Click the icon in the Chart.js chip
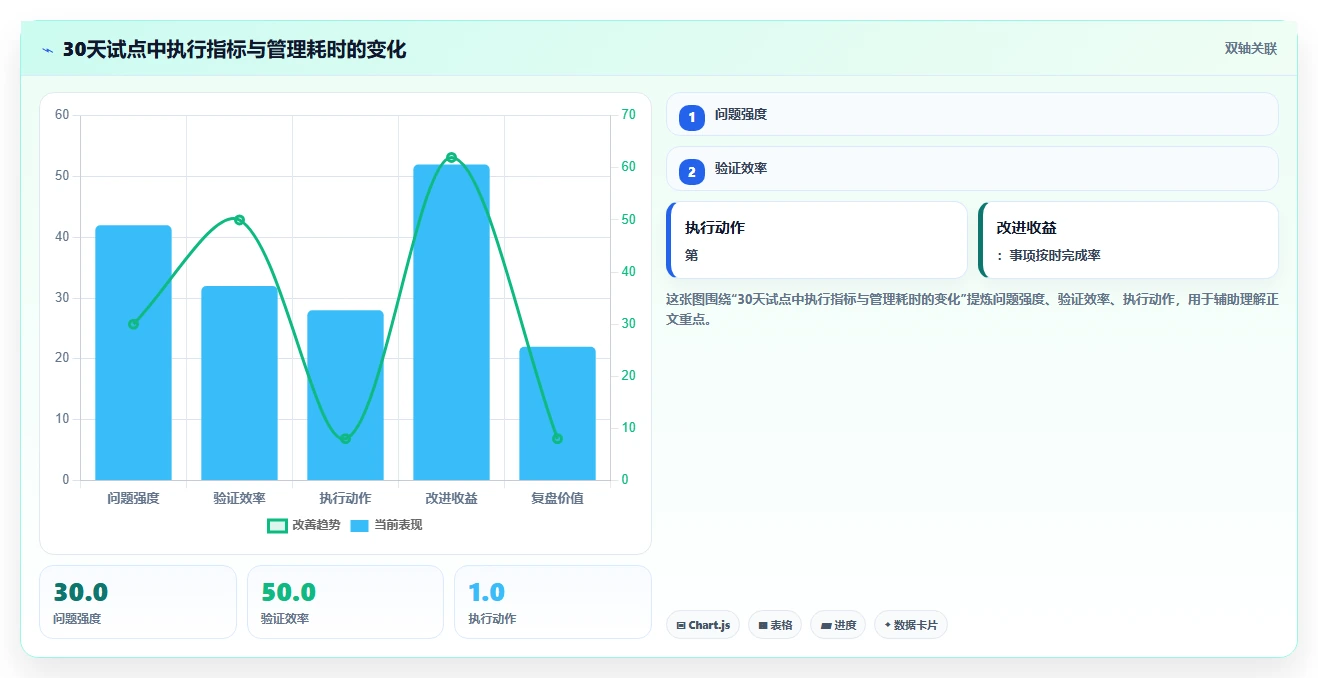Screen dimensions: 1318x678 click(681, 626)
